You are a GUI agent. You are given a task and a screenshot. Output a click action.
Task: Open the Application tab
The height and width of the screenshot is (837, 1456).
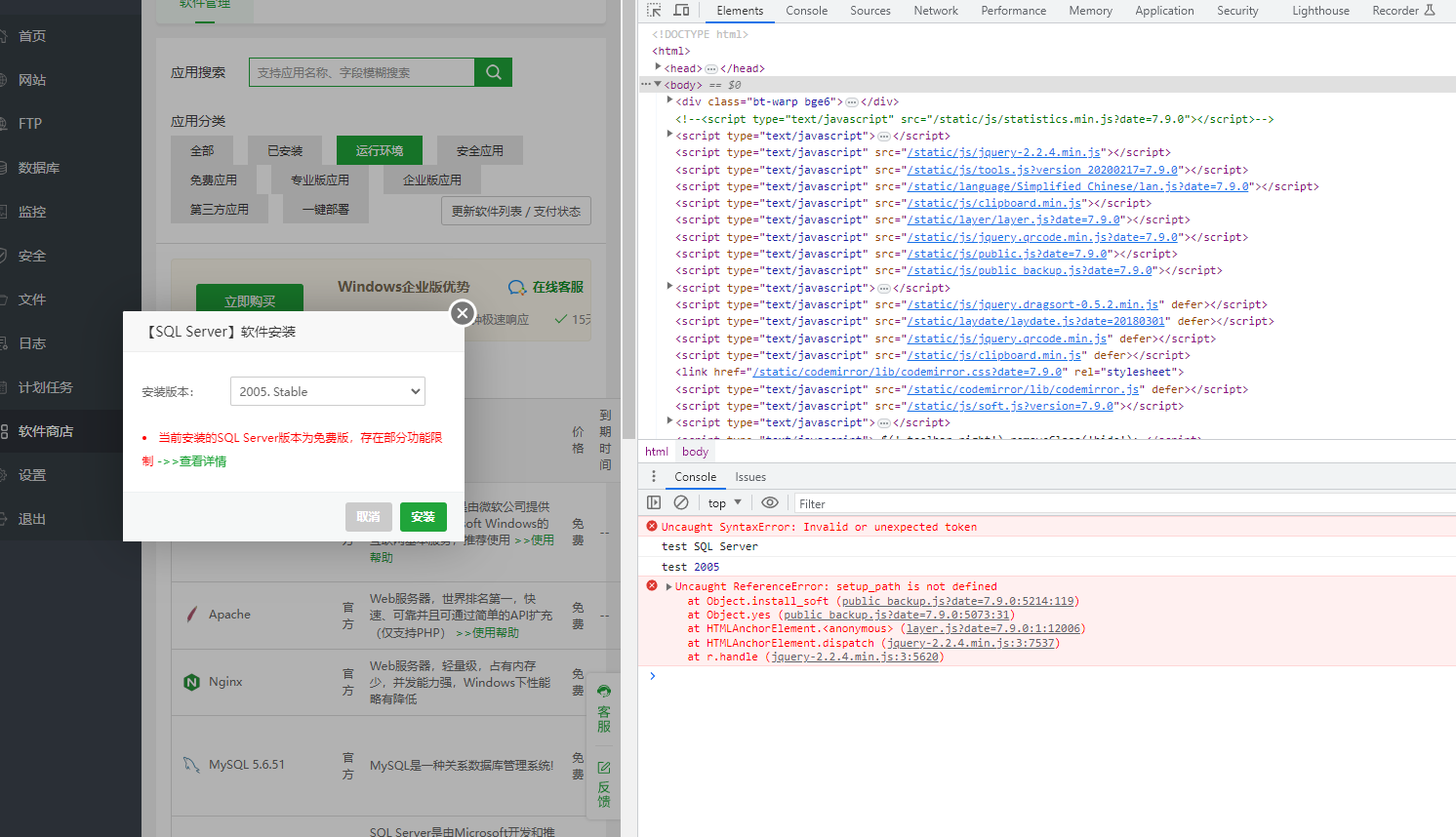pyautogui.click(x=1164, y=11)
